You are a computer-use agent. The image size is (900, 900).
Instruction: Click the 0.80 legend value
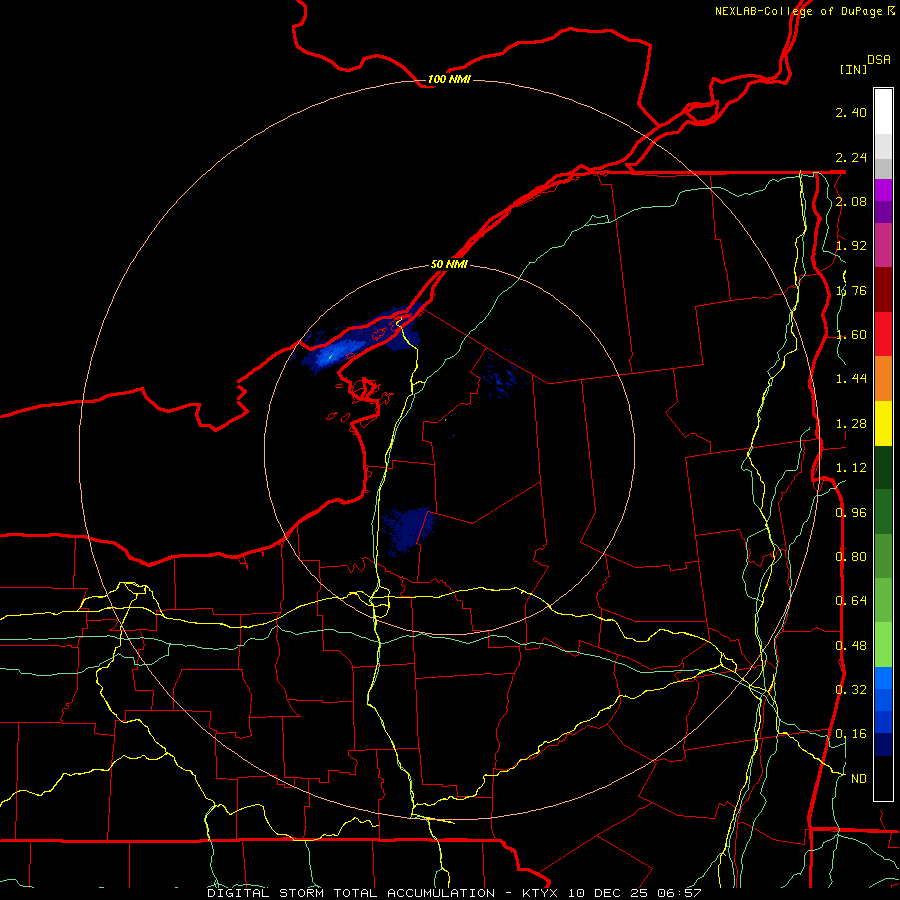(x=851, y=557)
